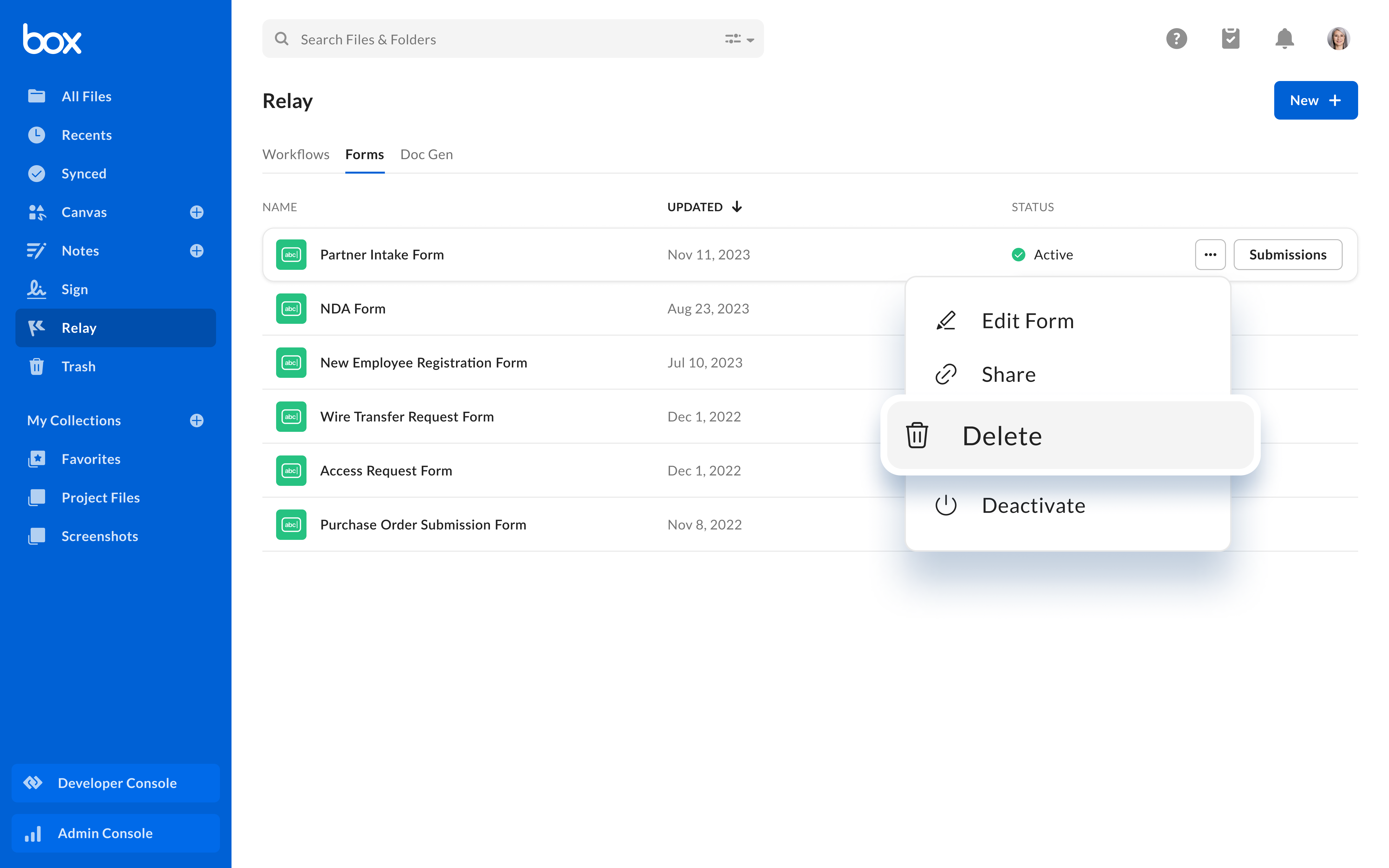1389x868 pixels.
Task: Click the search magnifier icon
Action: pyautogui.click(x=281, y=39)
